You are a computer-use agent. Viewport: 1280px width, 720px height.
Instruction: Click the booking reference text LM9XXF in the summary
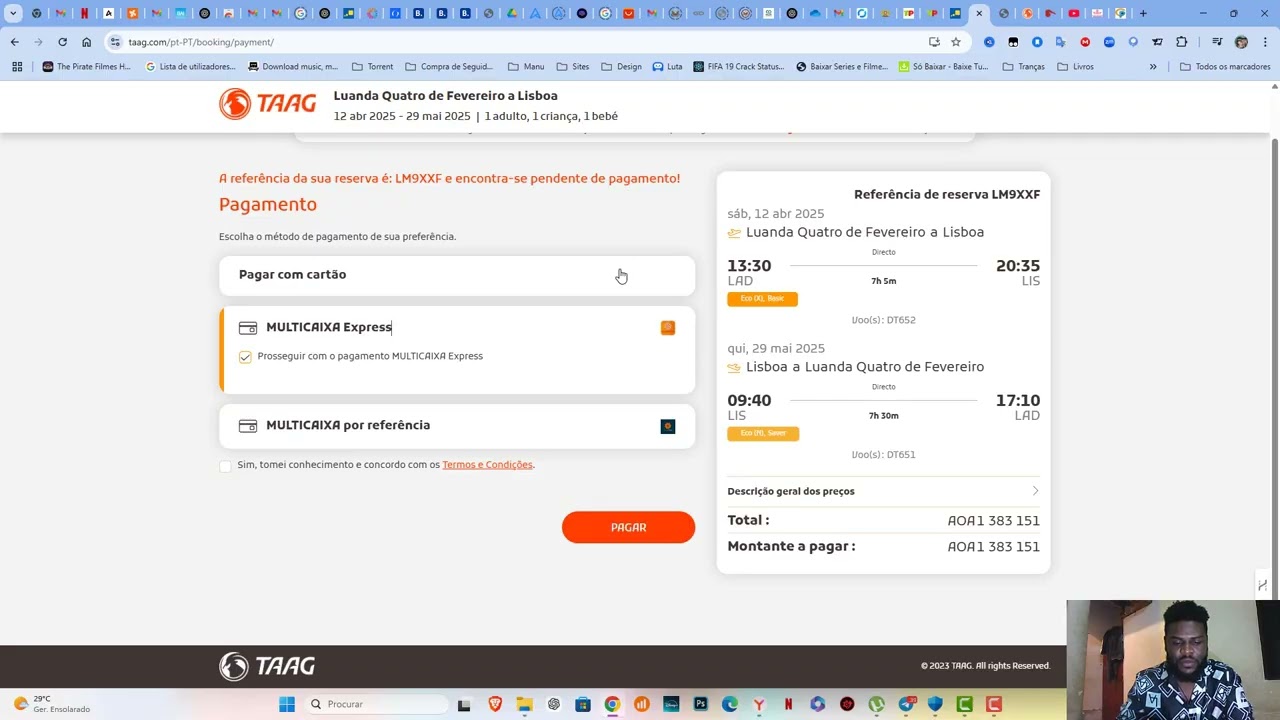(1015, 194)
